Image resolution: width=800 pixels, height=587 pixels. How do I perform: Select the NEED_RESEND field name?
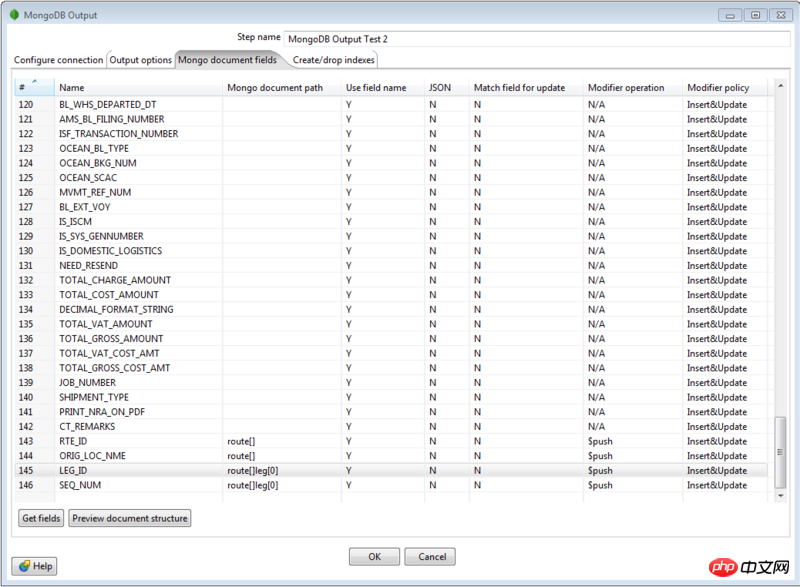[x=89, y=266]
